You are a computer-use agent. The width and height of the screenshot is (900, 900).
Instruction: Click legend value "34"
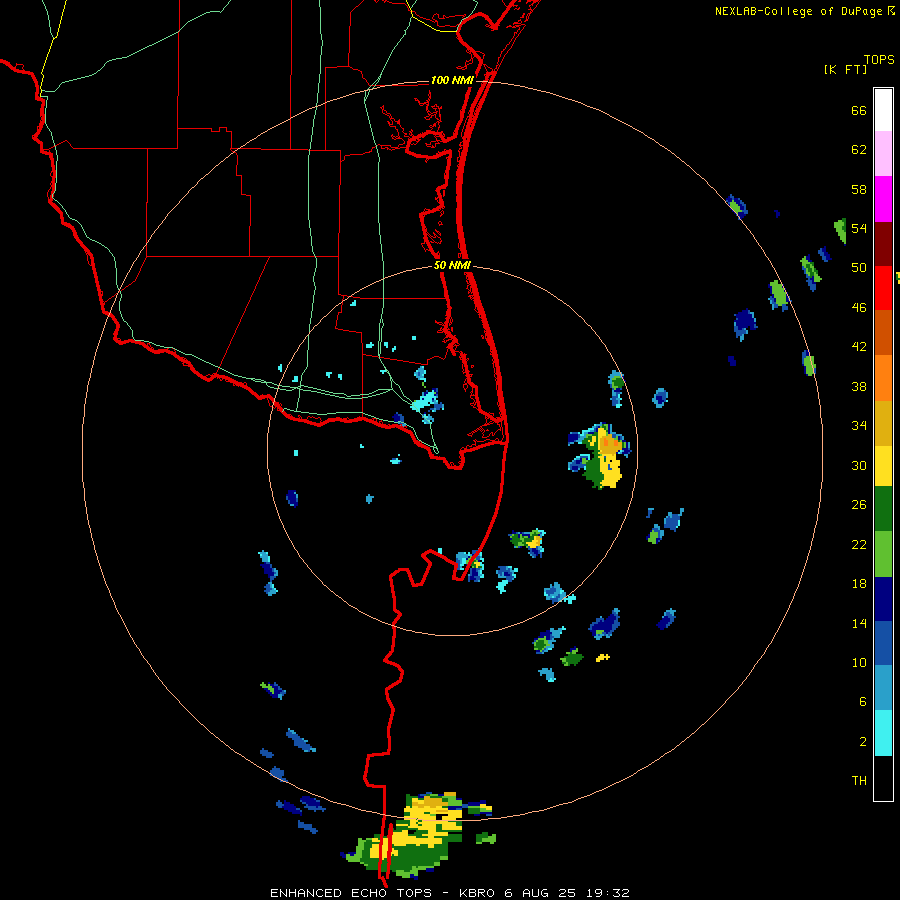(x=859, y=426)
